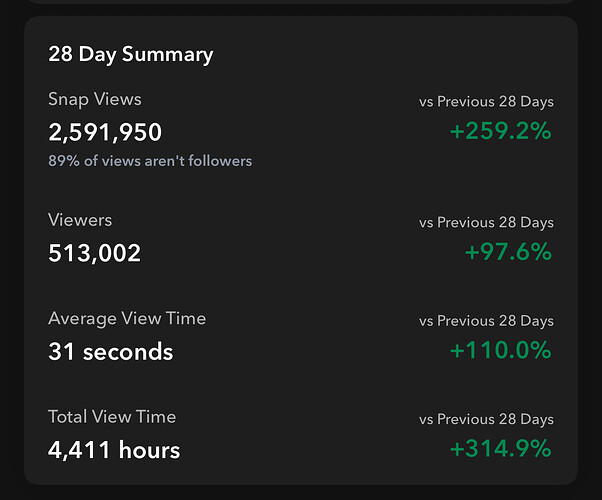The image size is (602, 500).
Task: Click vs Previous 28 Days beside Total View Time
Action: click(x=486, y=420)
